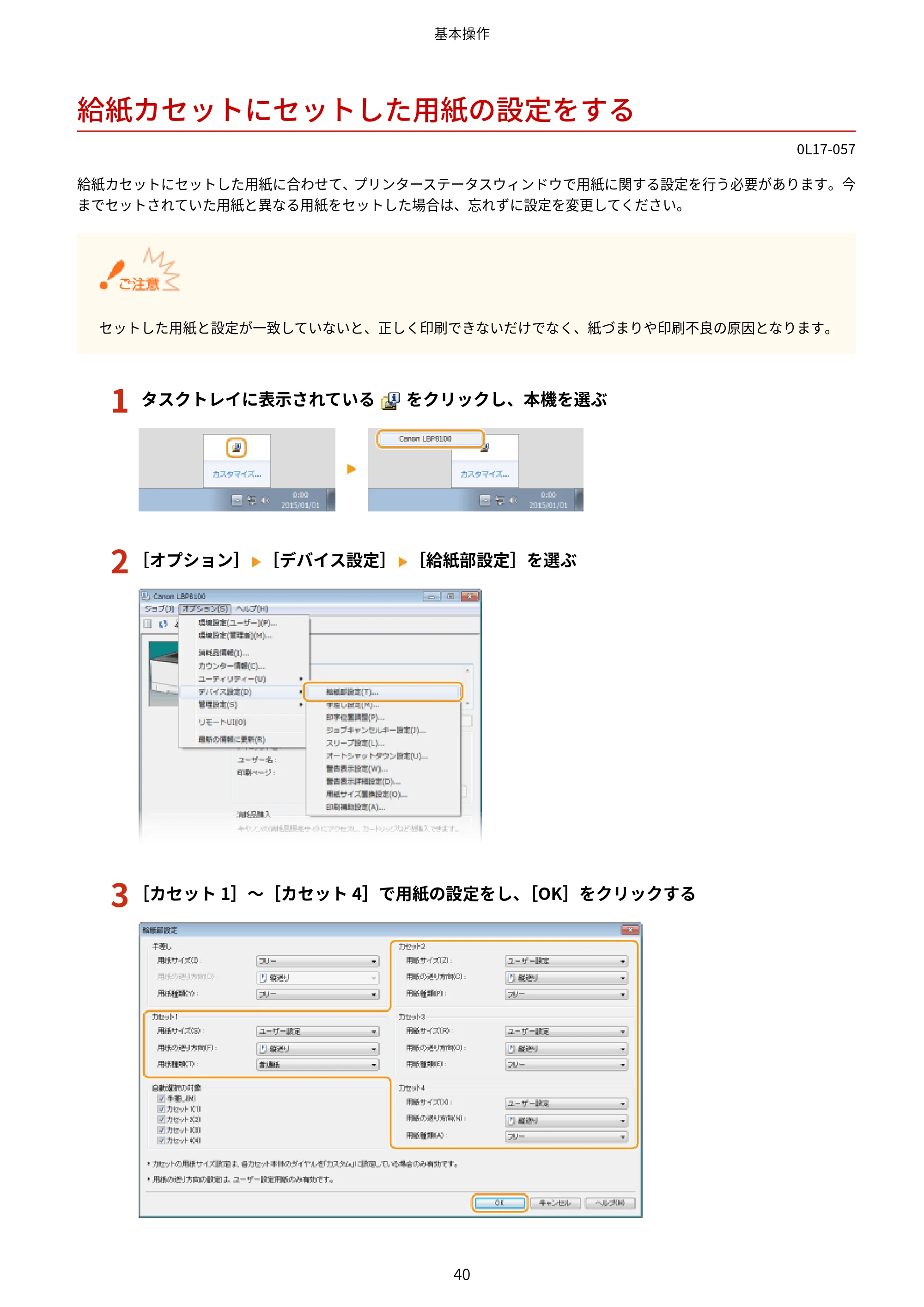
Task: Open カセット1 用紙サイズ(S) dropdown
Action: (318, 1032)
